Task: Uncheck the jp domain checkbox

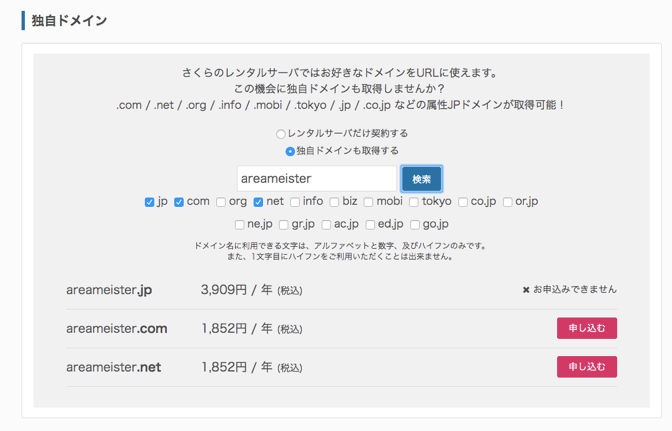Action: point(150,203)
